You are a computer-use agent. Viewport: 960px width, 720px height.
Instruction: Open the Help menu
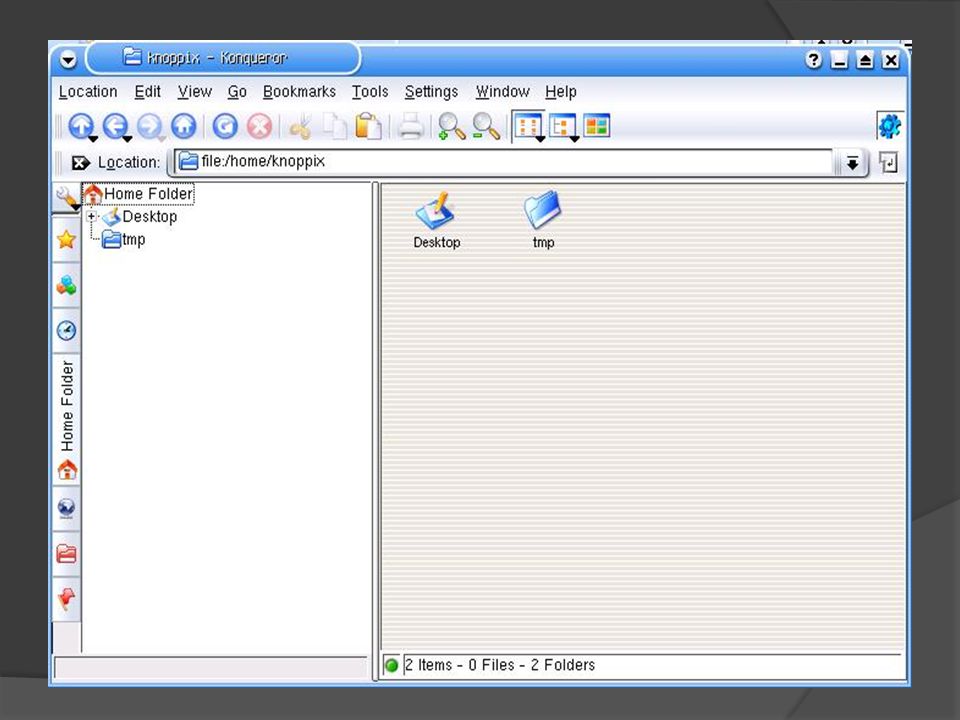(561, 92)
